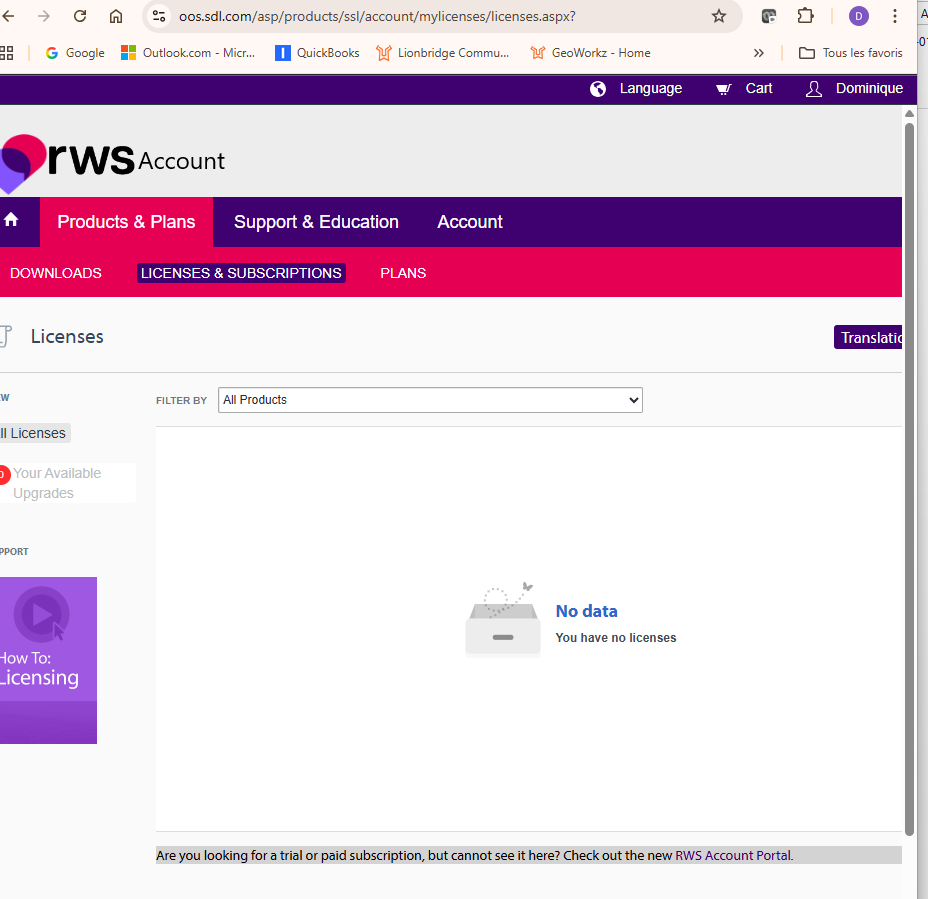
Task: Select the PLANS menu item
Action: (x=403, y=272)
